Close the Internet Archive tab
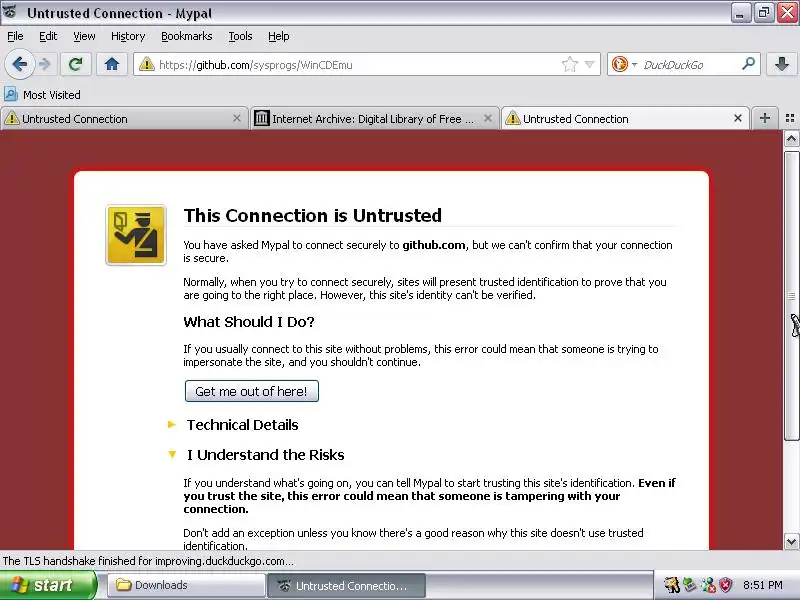Screen dimensions: 800x600 pos(488,118)
